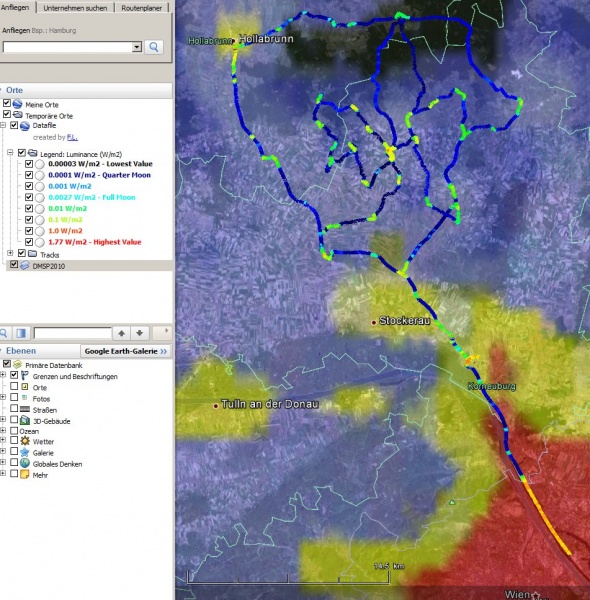Click the 0.1 W/m2 placemark circle icon

pos(40,220)
